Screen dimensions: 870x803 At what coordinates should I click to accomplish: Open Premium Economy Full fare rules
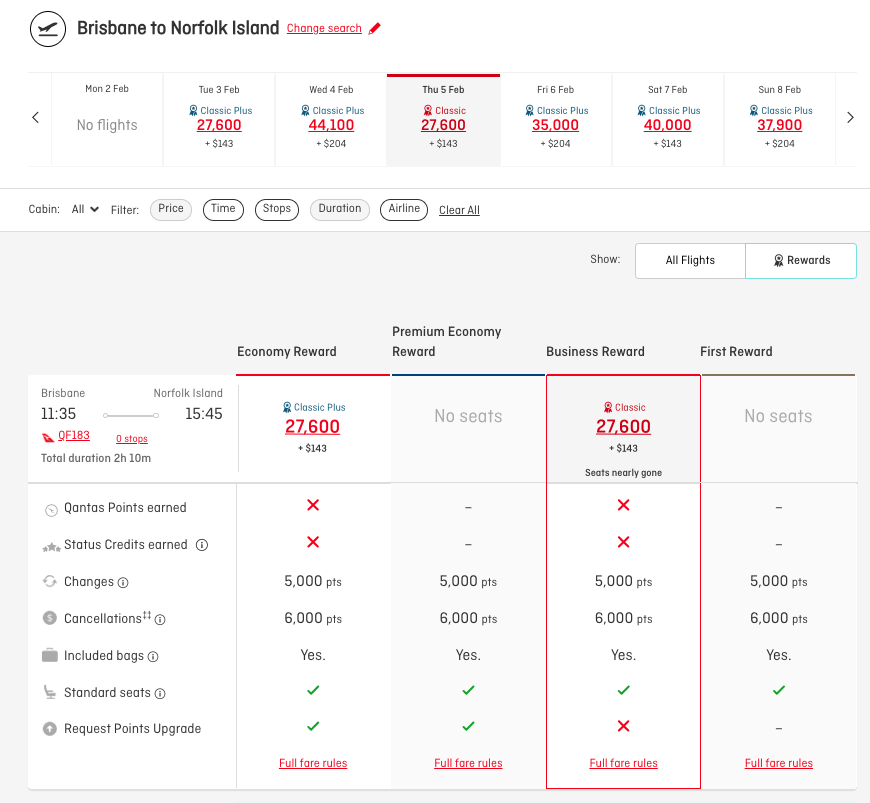click(468, 763)
